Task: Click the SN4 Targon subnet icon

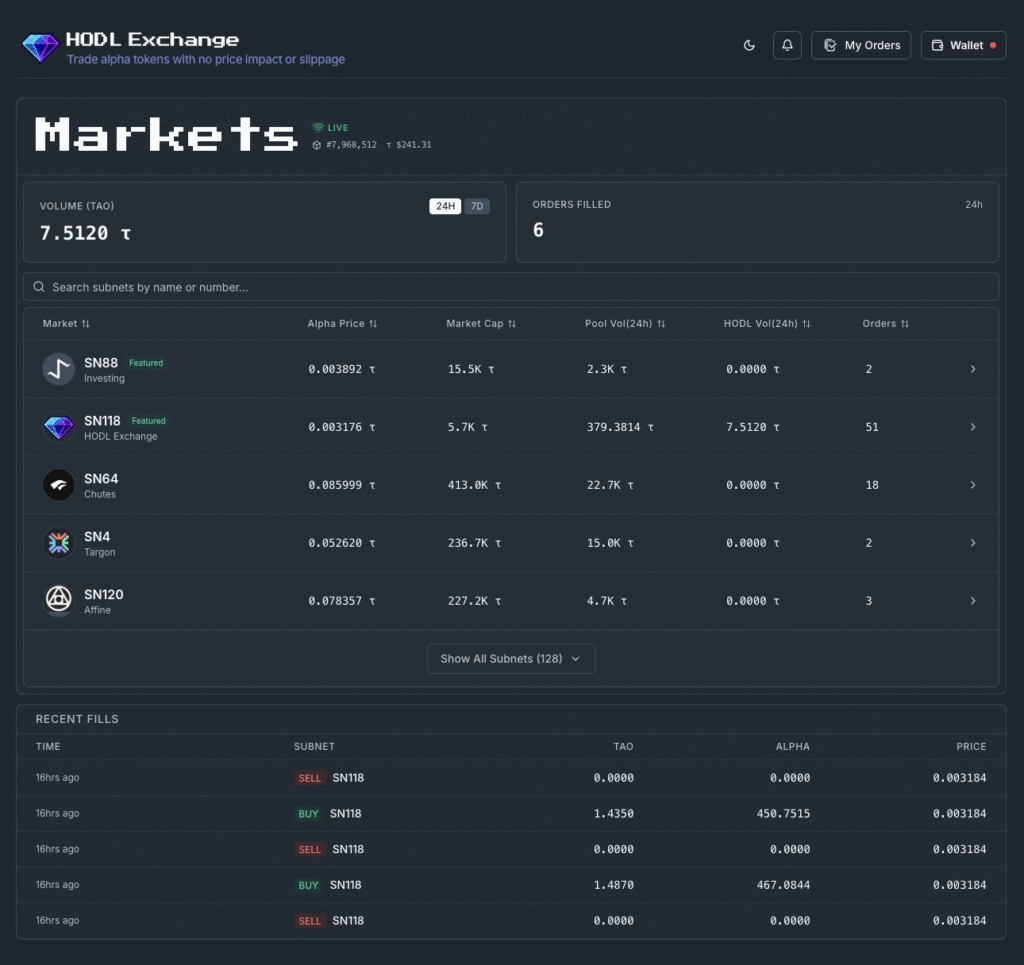Action: pyautogui.click(x=59, y=543)
